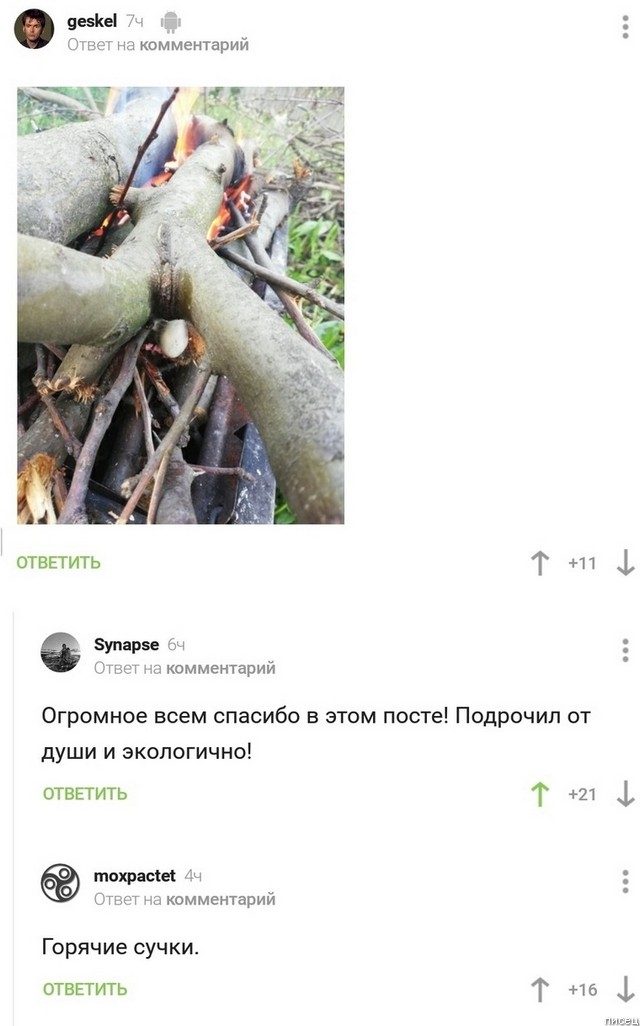Click the Android icon beside geskel's timestamp
This screenshot has width=640, height=1026.
click(x=171, y=22)
